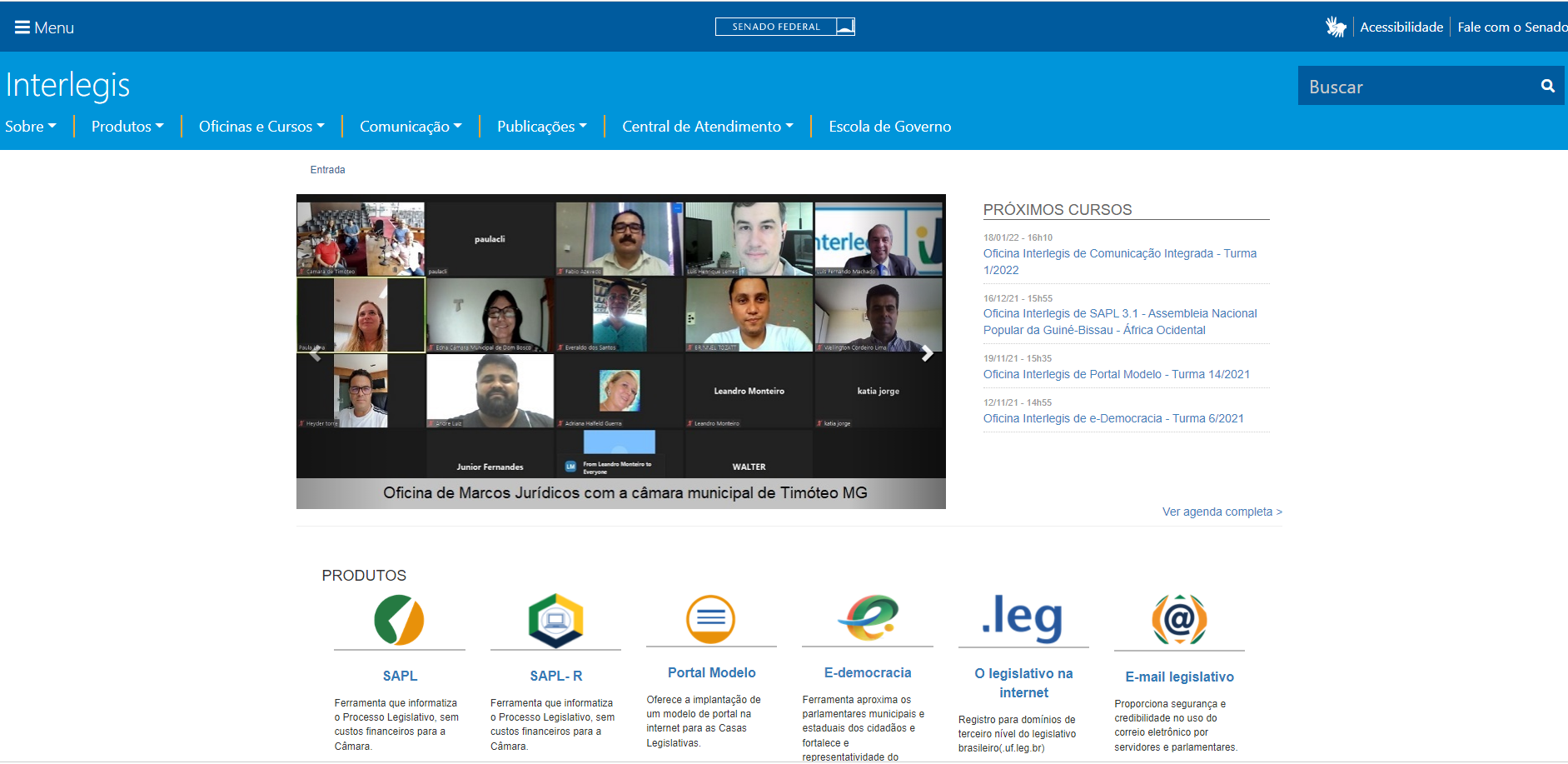The image size is (1568, 764).
Task: Expand the Central de Atendimento dropdown
Action: tap(707, 127)
